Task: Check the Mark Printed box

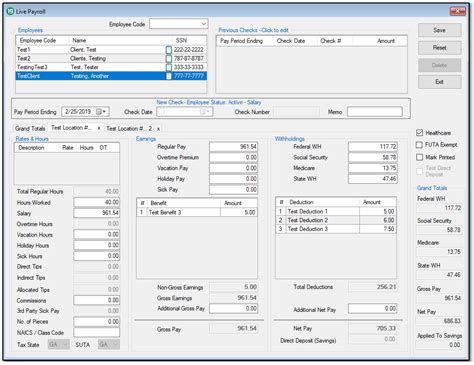Action: (420, 157)
